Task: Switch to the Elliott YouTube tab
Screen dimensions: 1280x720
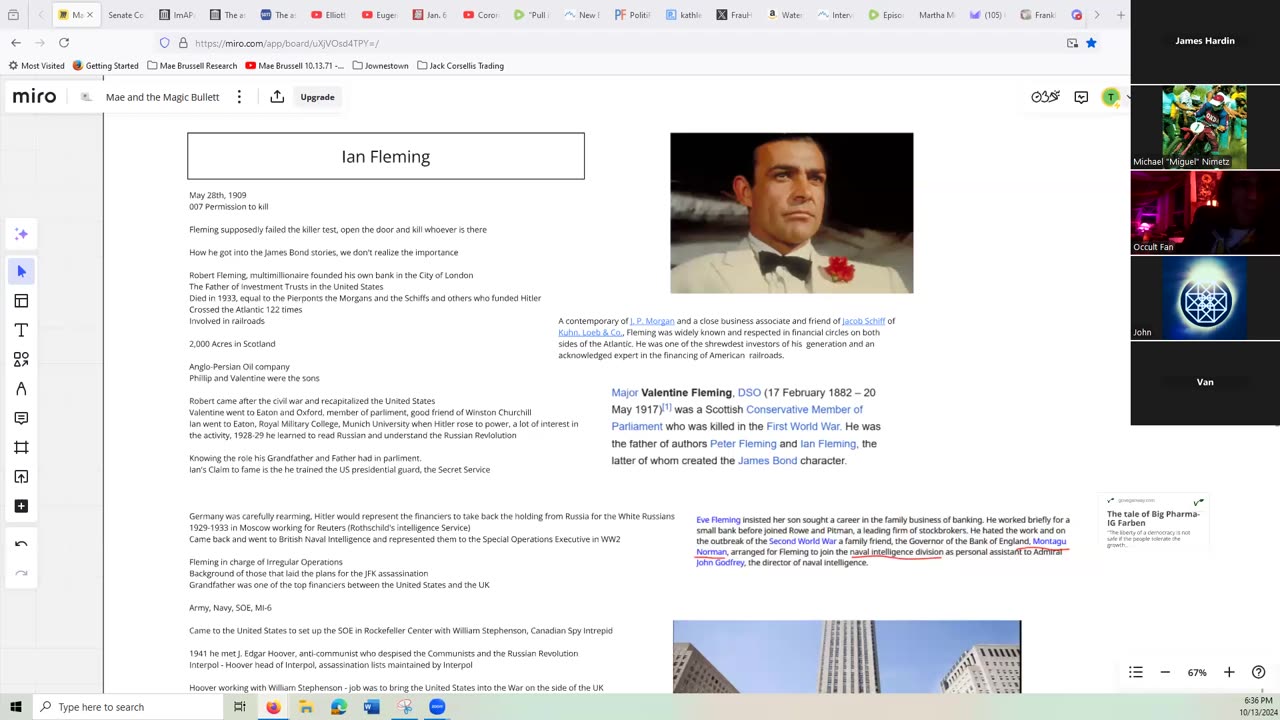Action: 329,15
